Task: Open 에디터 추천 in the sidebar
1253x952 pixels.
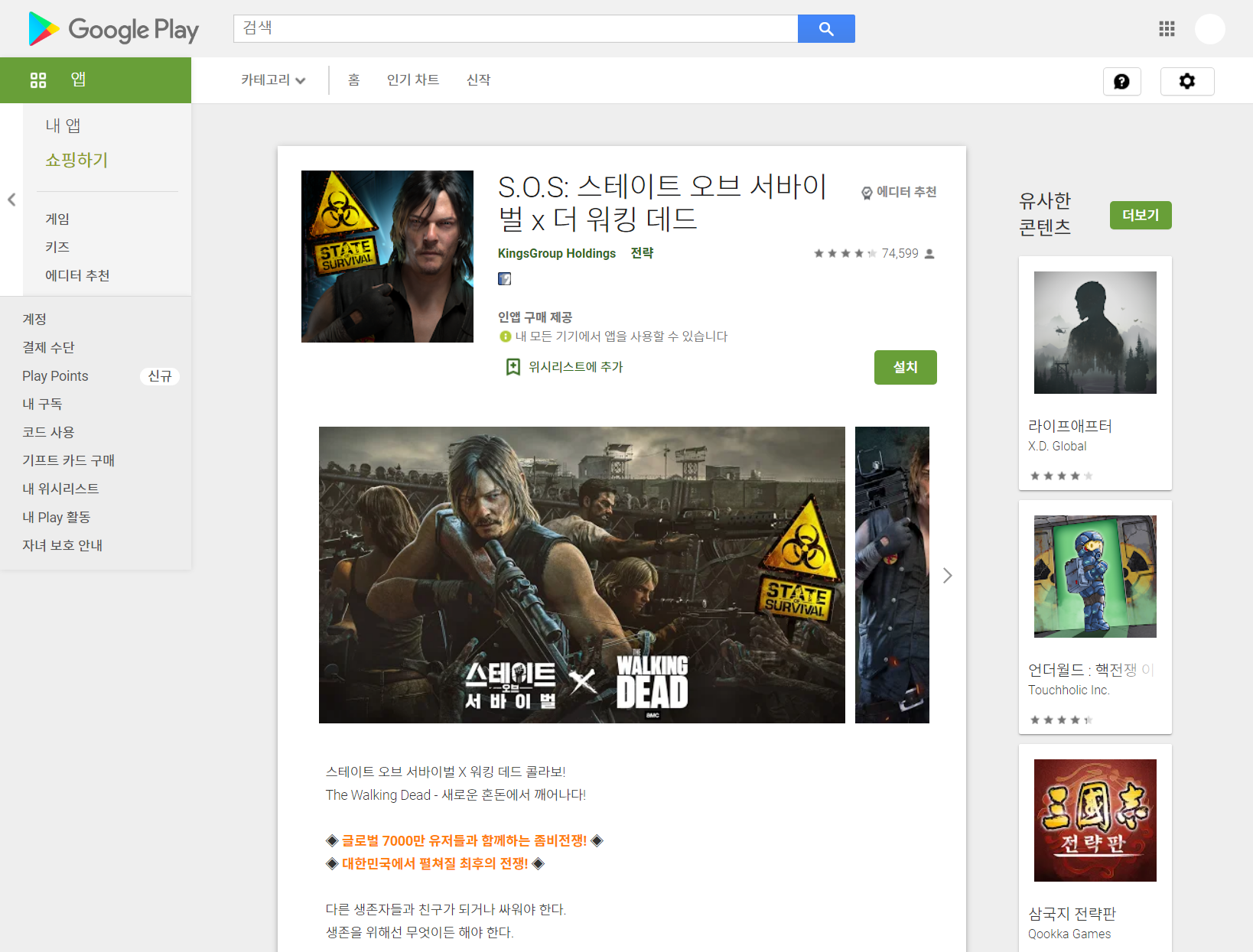Action: pyautogui.click(x=77, y=275)
